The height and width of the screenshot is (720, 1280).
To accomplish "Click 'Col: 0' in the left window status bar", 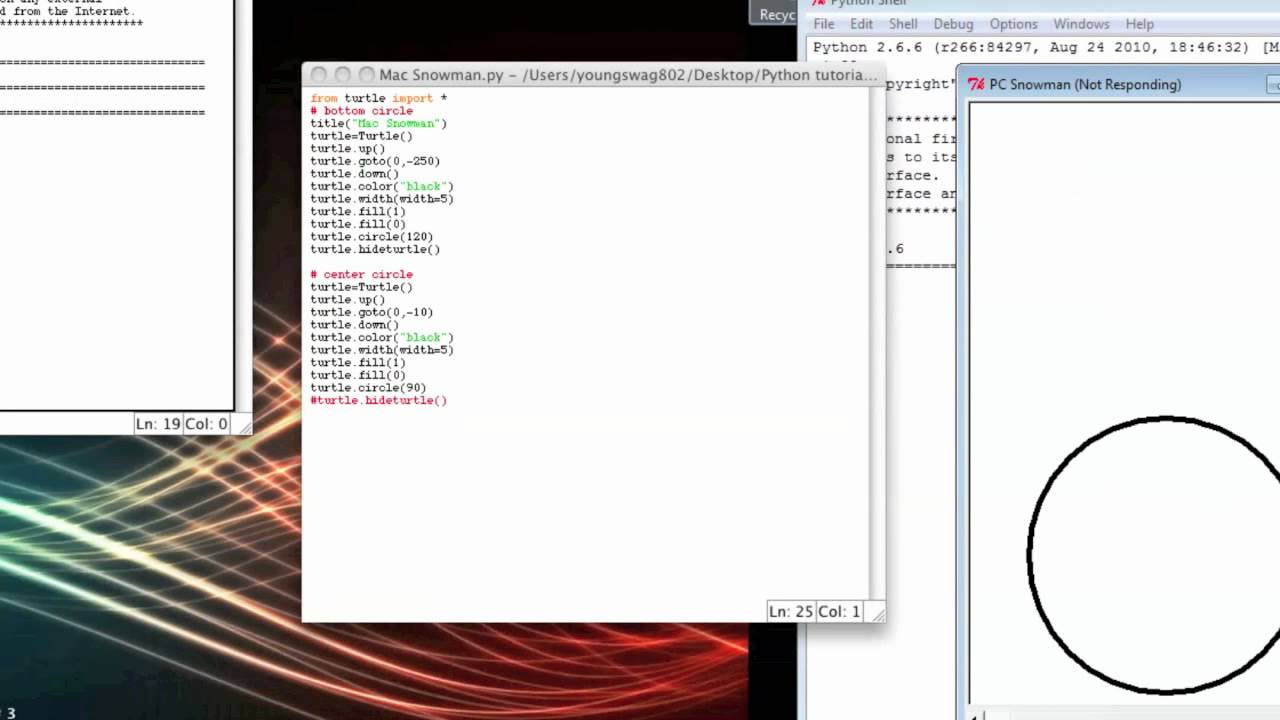I will (207, 424).
